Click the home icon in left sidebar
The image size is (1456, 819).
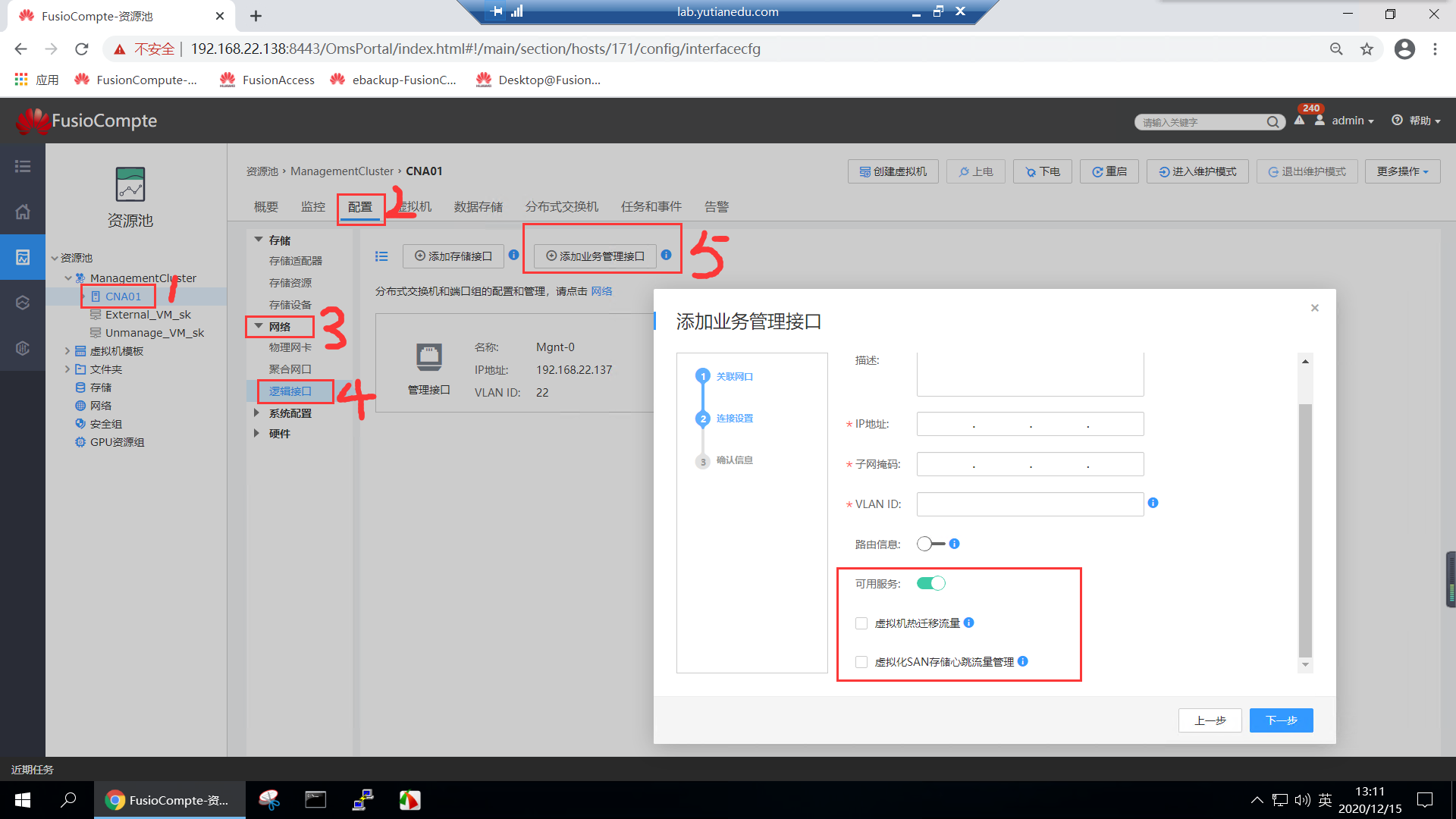coord(23,212)
